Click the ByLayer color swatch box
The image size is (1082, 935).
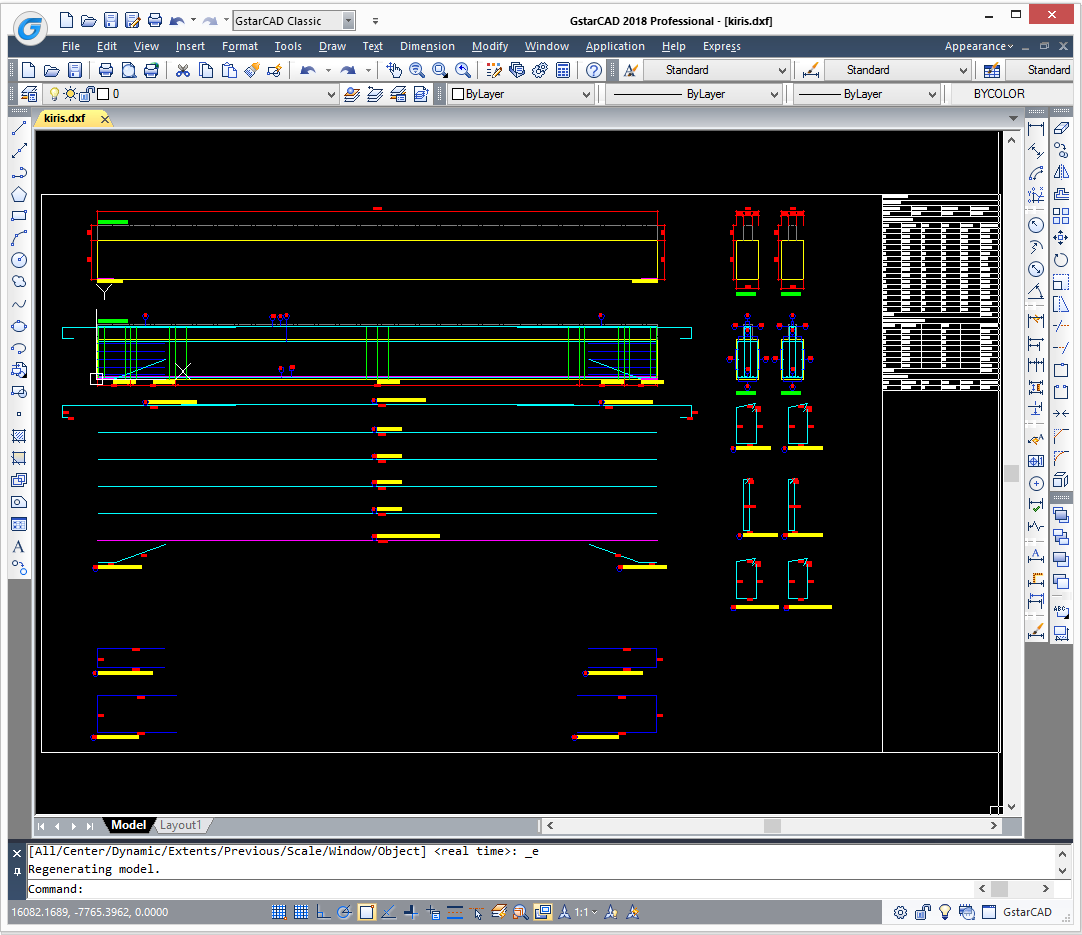click(x=458, y=95)
